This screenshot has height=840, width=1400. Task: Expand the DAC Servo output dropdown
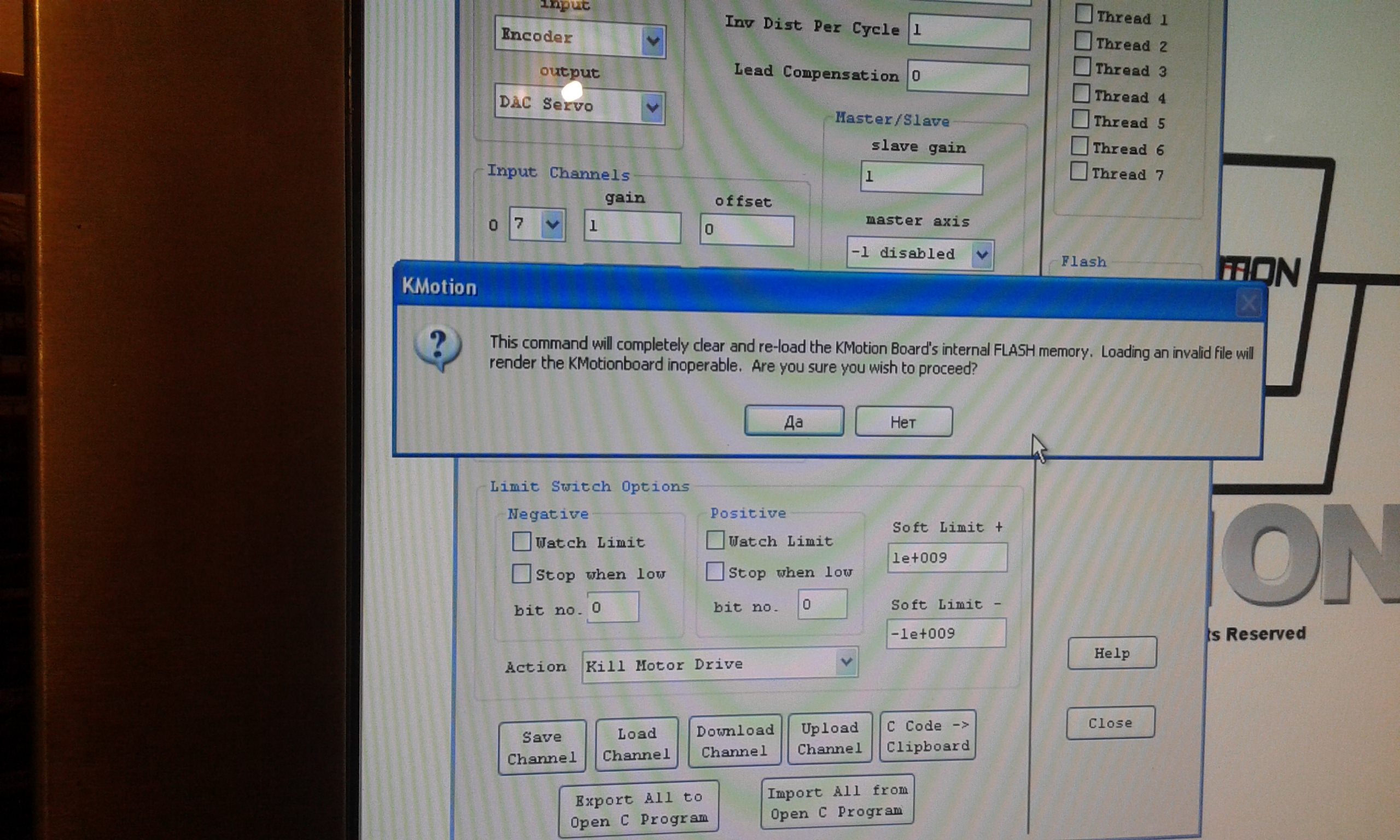pyautogui.click(x=652, y=107)
